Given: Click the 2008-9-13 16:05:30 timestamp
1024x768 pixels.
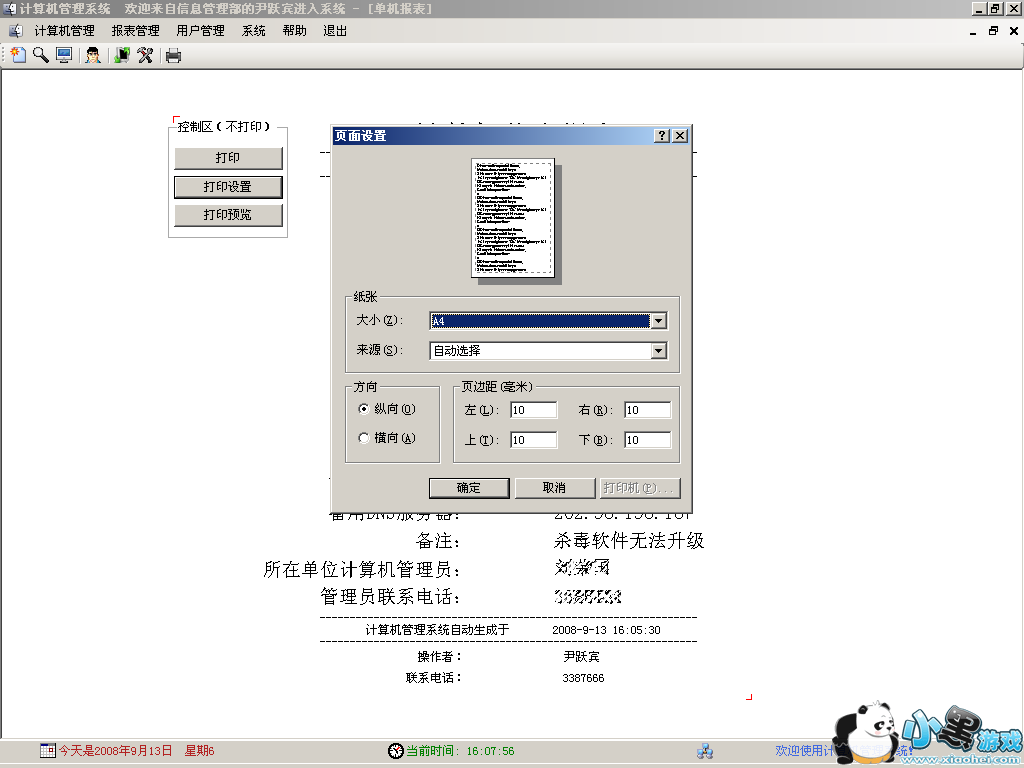Looking at the screenshot, I should point(606,630).
